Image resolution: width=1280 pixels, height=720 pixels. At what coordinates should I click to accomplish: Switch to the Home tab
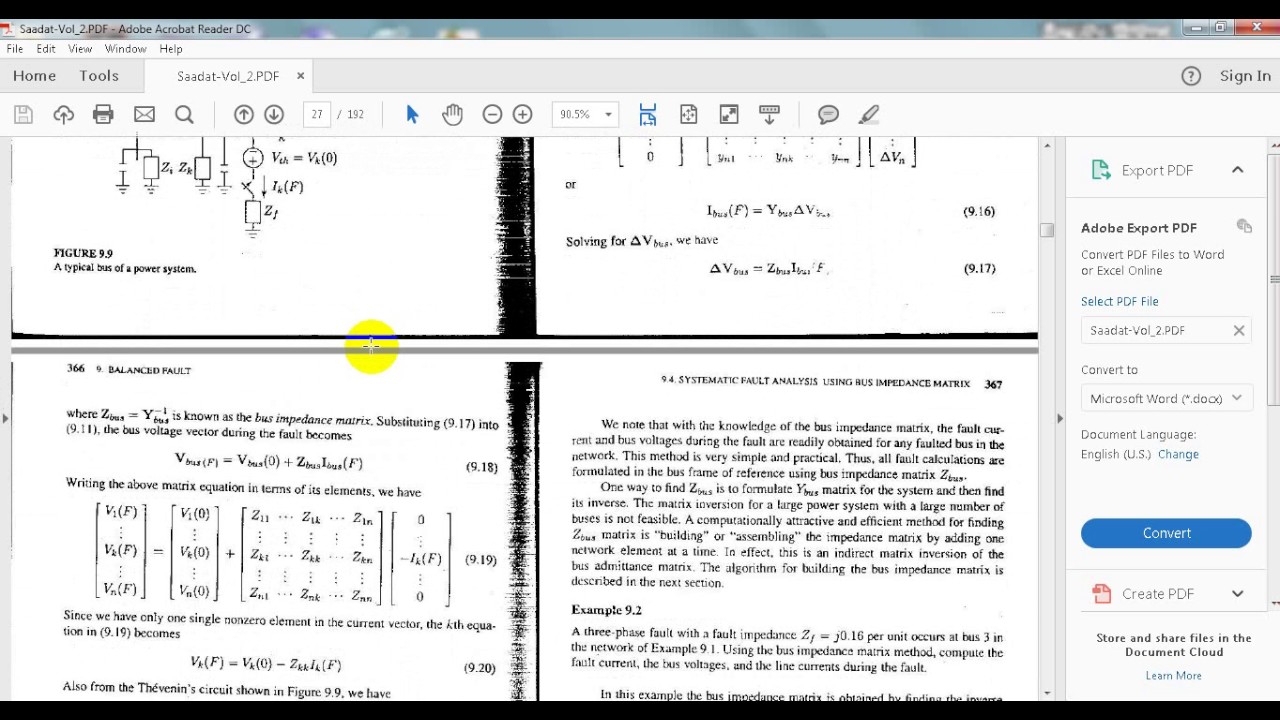(x=34, y=76)
